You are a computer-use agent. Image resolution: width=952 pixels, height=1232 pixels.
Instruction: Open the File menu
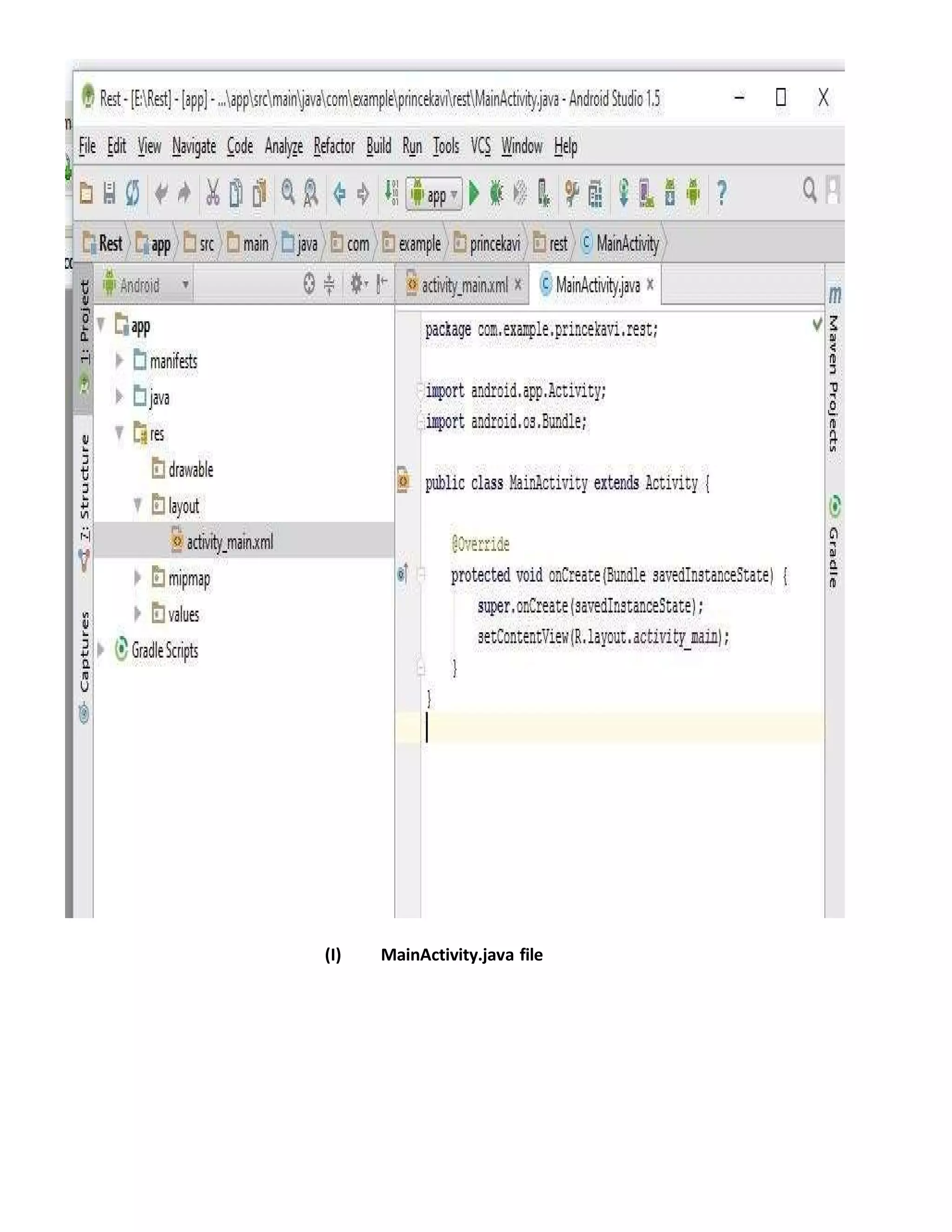[87, 146]
